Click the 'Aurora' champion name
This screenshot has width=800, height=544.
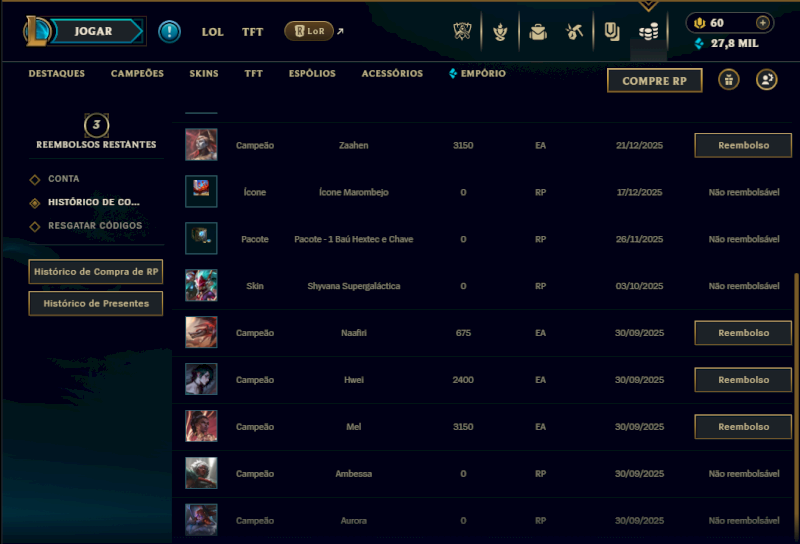[x=354, y=521]
